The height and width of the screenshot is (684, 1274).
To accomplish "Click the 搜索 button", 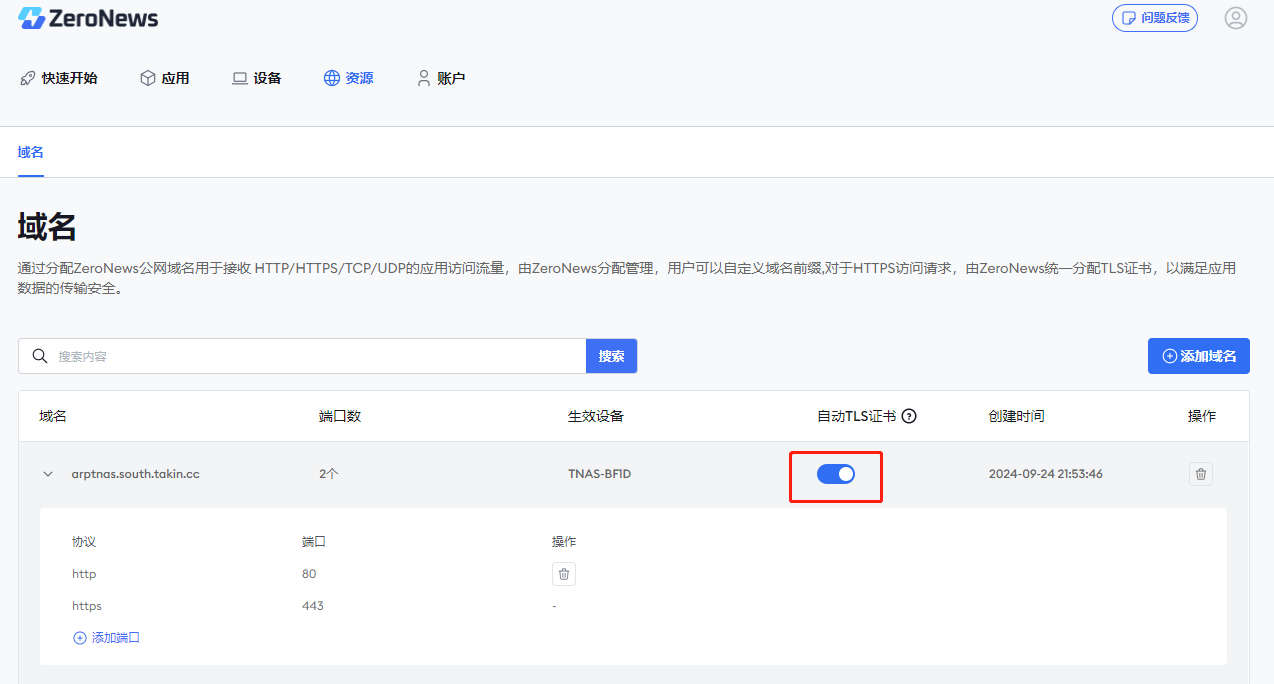I will pos(611,356).
